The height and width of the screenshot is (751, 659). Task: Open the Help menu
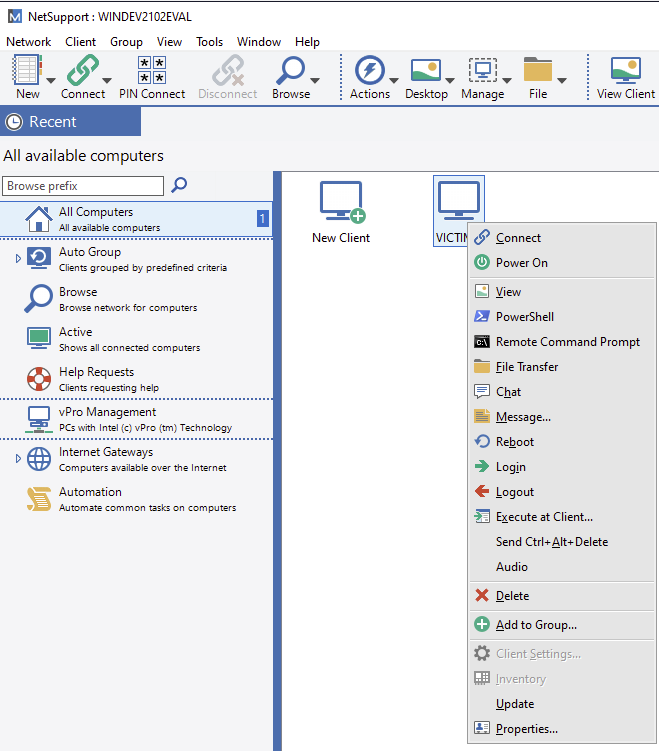307,42
